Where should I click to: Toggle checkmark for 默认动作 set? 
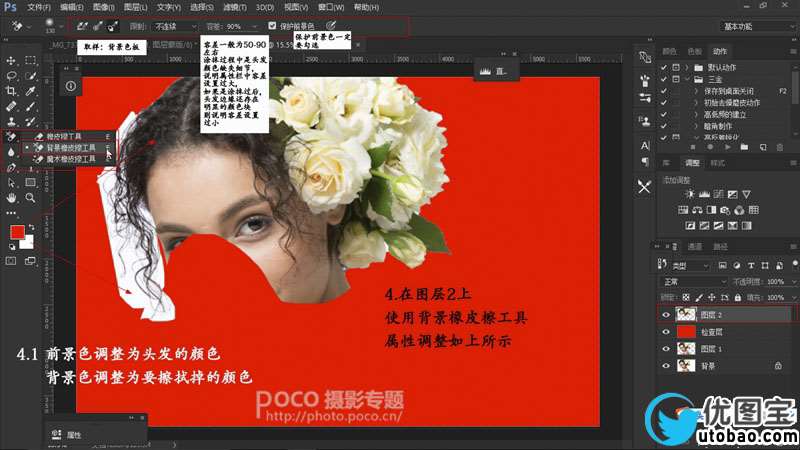click(x=663, y=67)
